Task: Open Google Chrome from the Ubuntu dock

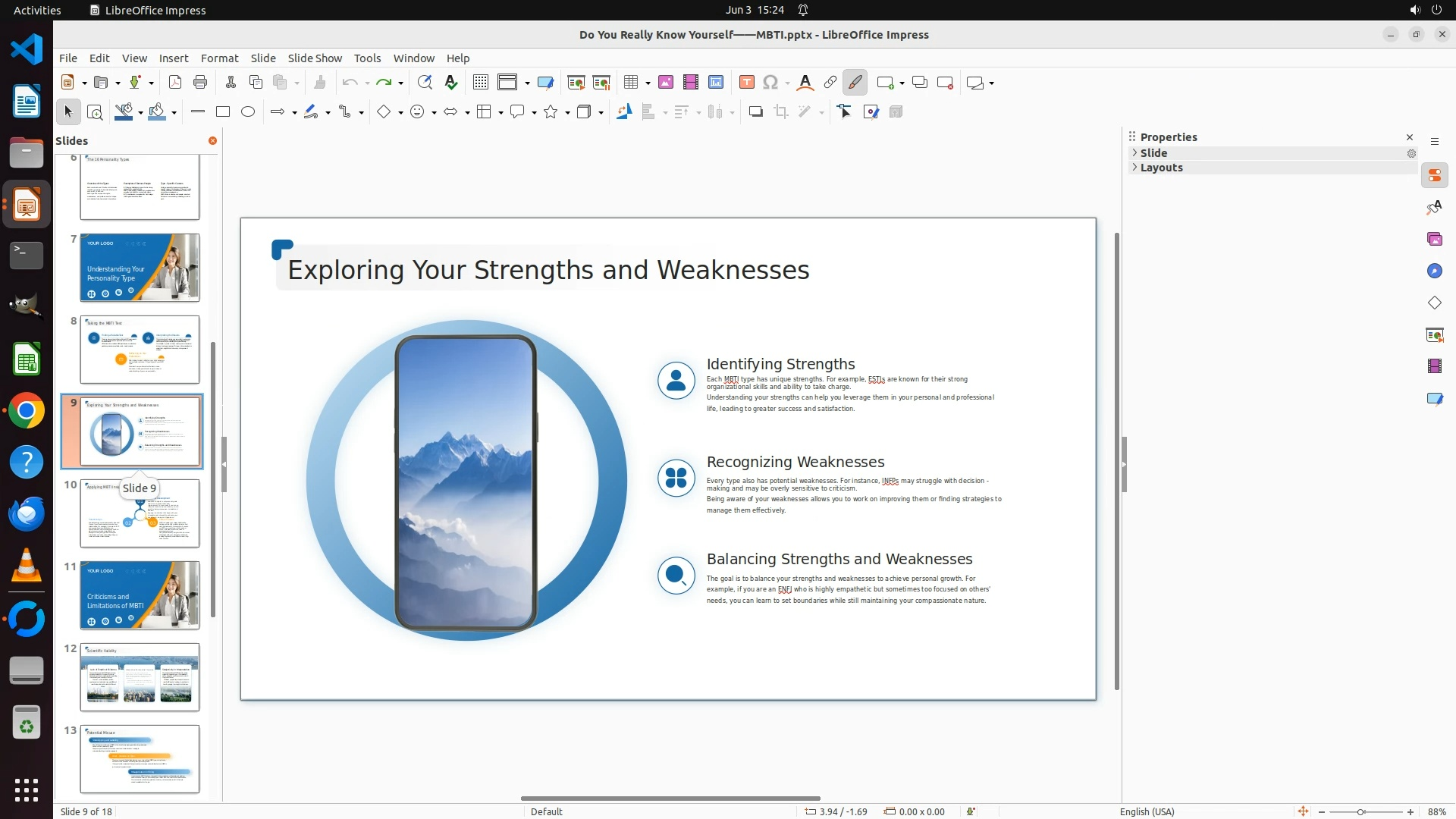Action: point(27,411)
